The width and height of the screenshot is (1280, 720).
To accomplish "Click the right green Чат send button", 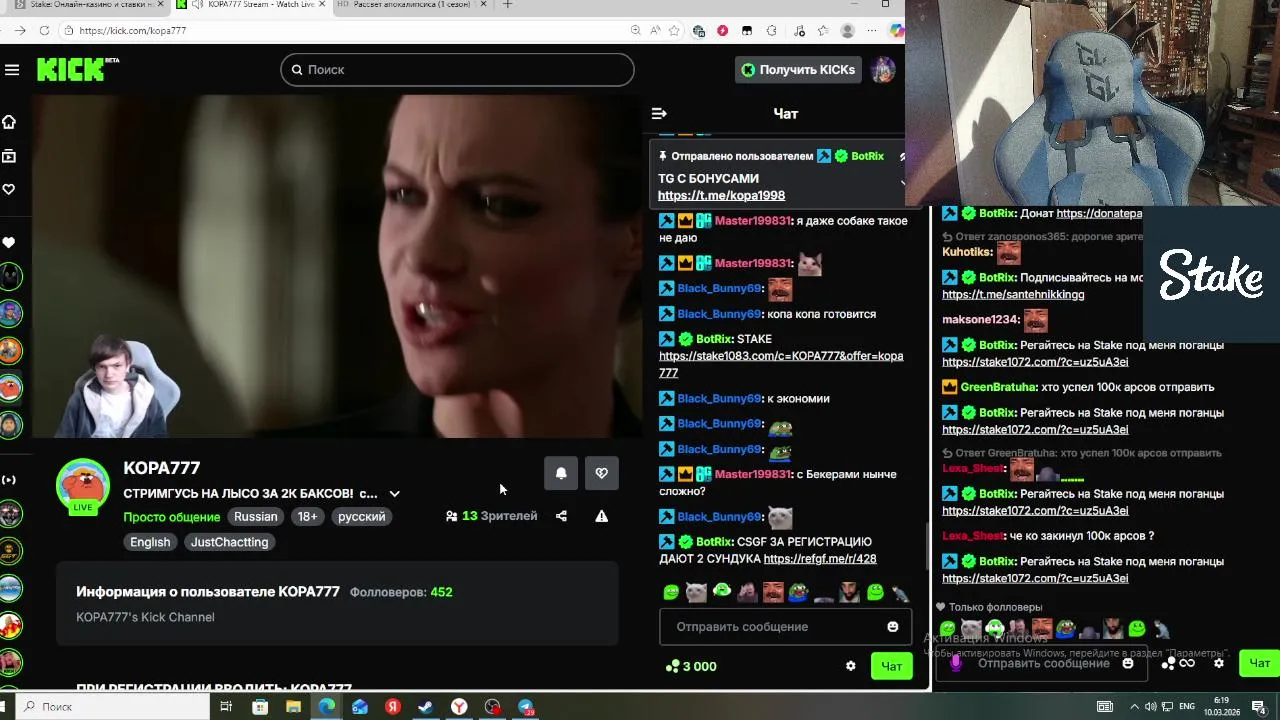I will [x=1259, y=663].
